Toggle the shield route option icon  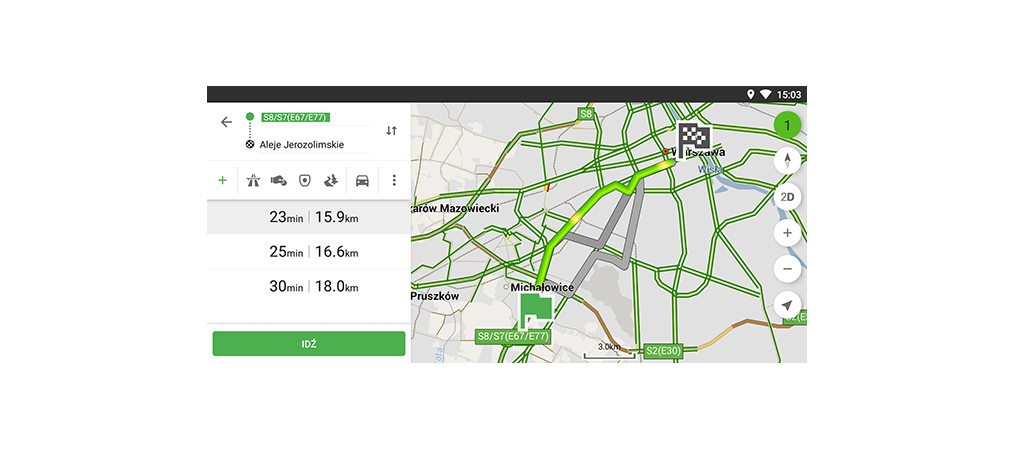304,181
